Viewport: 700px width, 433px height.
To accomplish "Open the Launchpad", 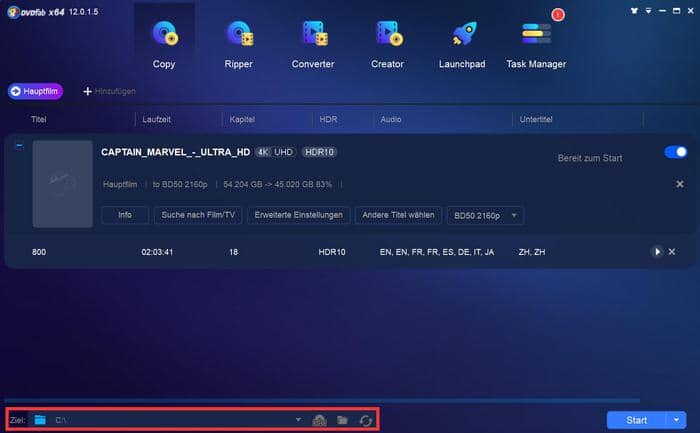I will tap(462, 44).
